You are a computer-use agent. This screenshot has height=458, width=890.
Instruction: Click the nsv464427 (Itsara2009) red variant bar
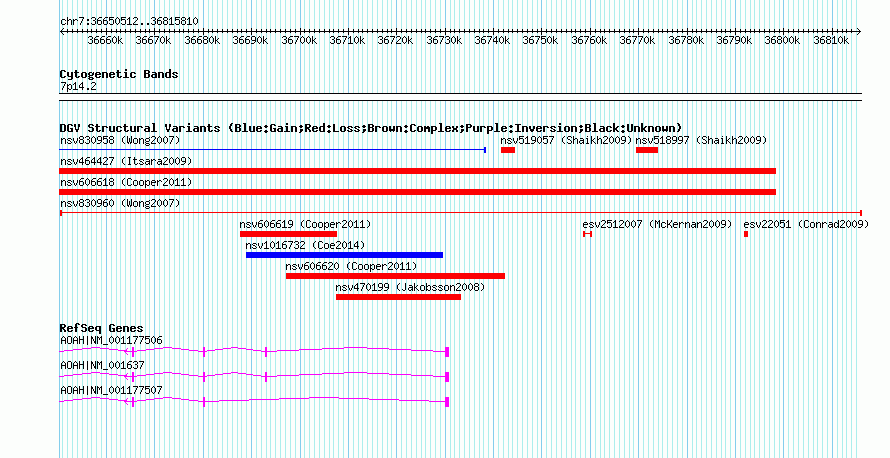[418, 171]
